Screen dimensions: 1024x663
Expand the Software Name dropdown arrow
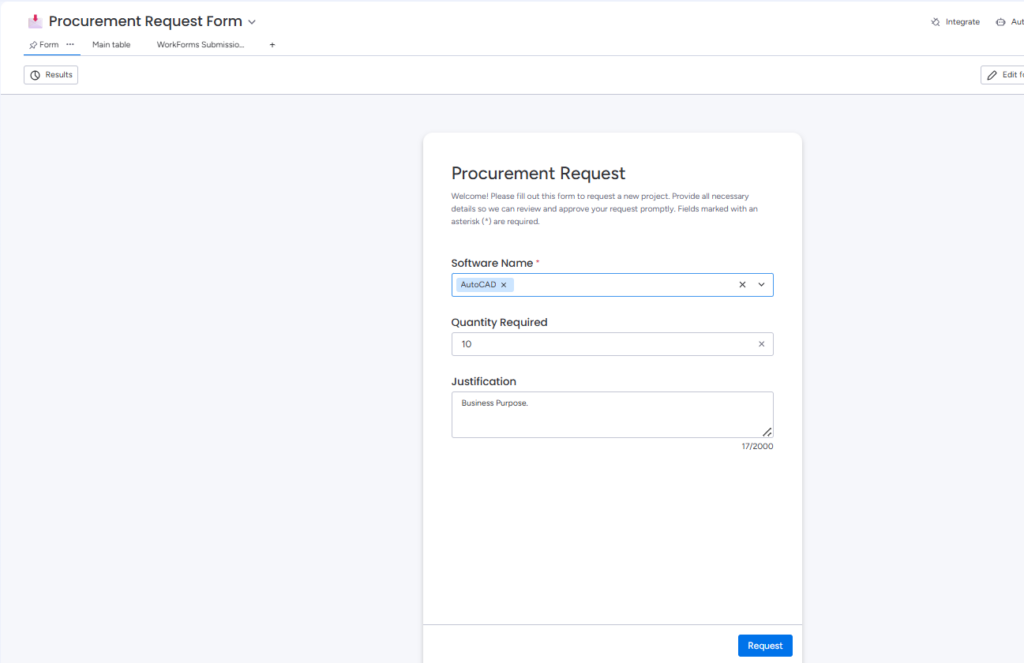click(x=761, y=285)
